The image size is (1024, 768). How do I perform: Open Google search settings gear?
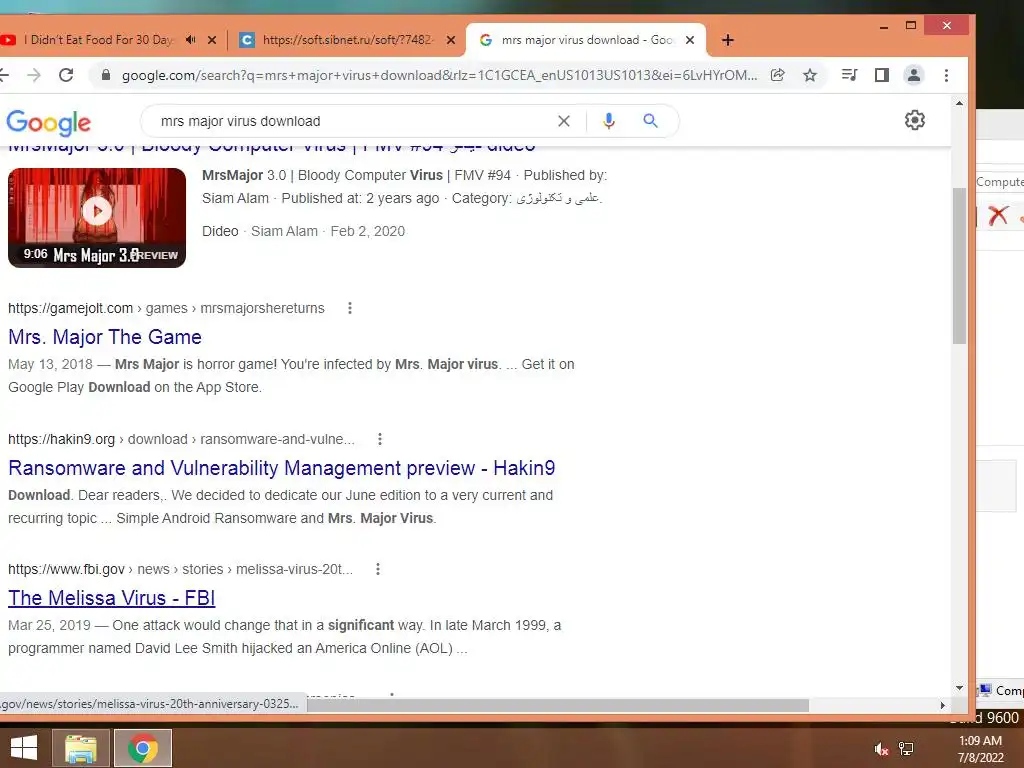pyautogui.click(x=914, y=120)
